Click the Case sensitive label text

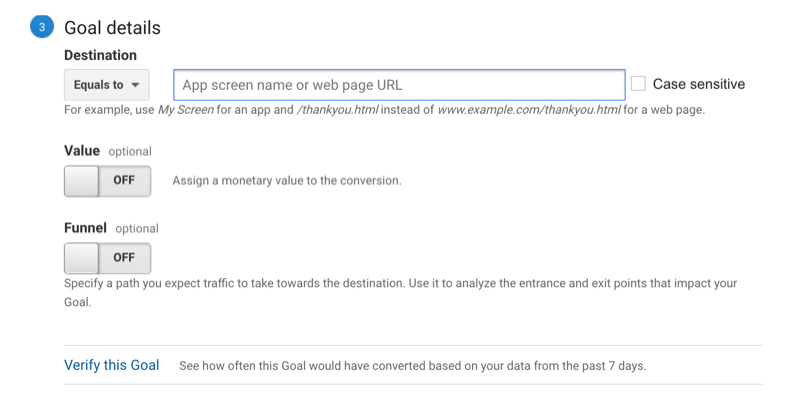click(699, 84)
